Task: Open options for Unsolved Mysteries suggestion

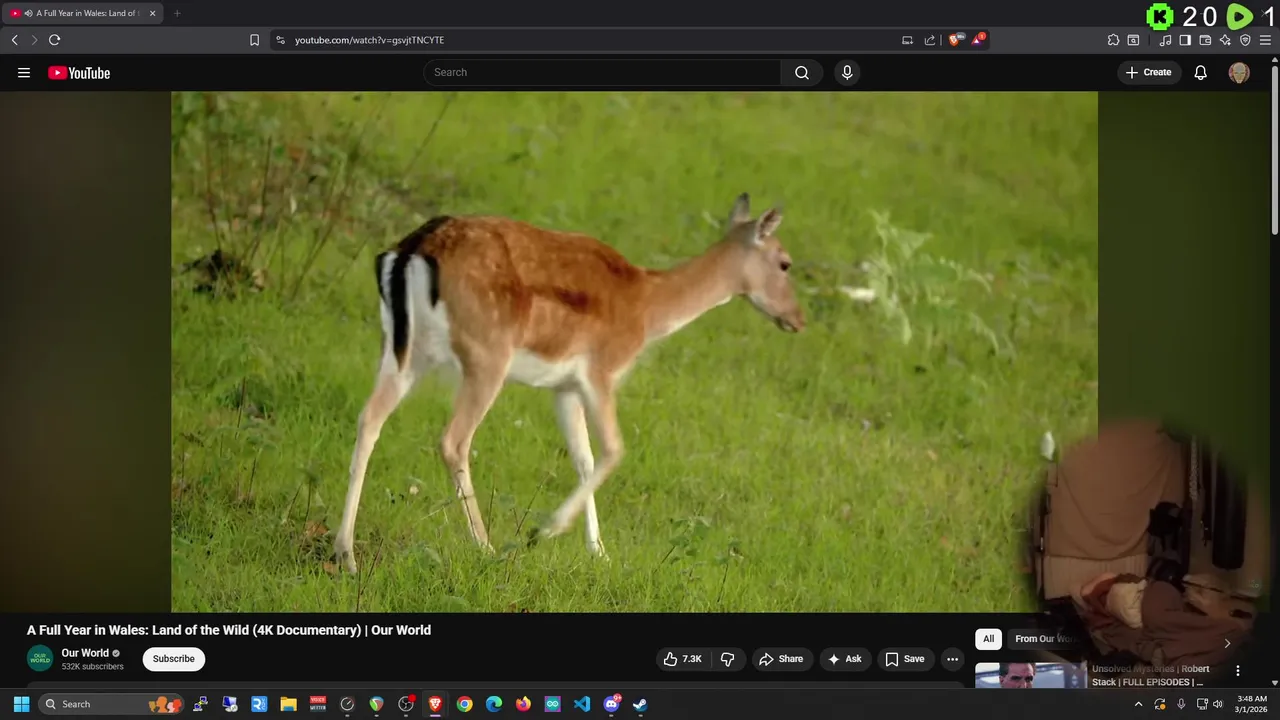Action: tap(1237, 671)
